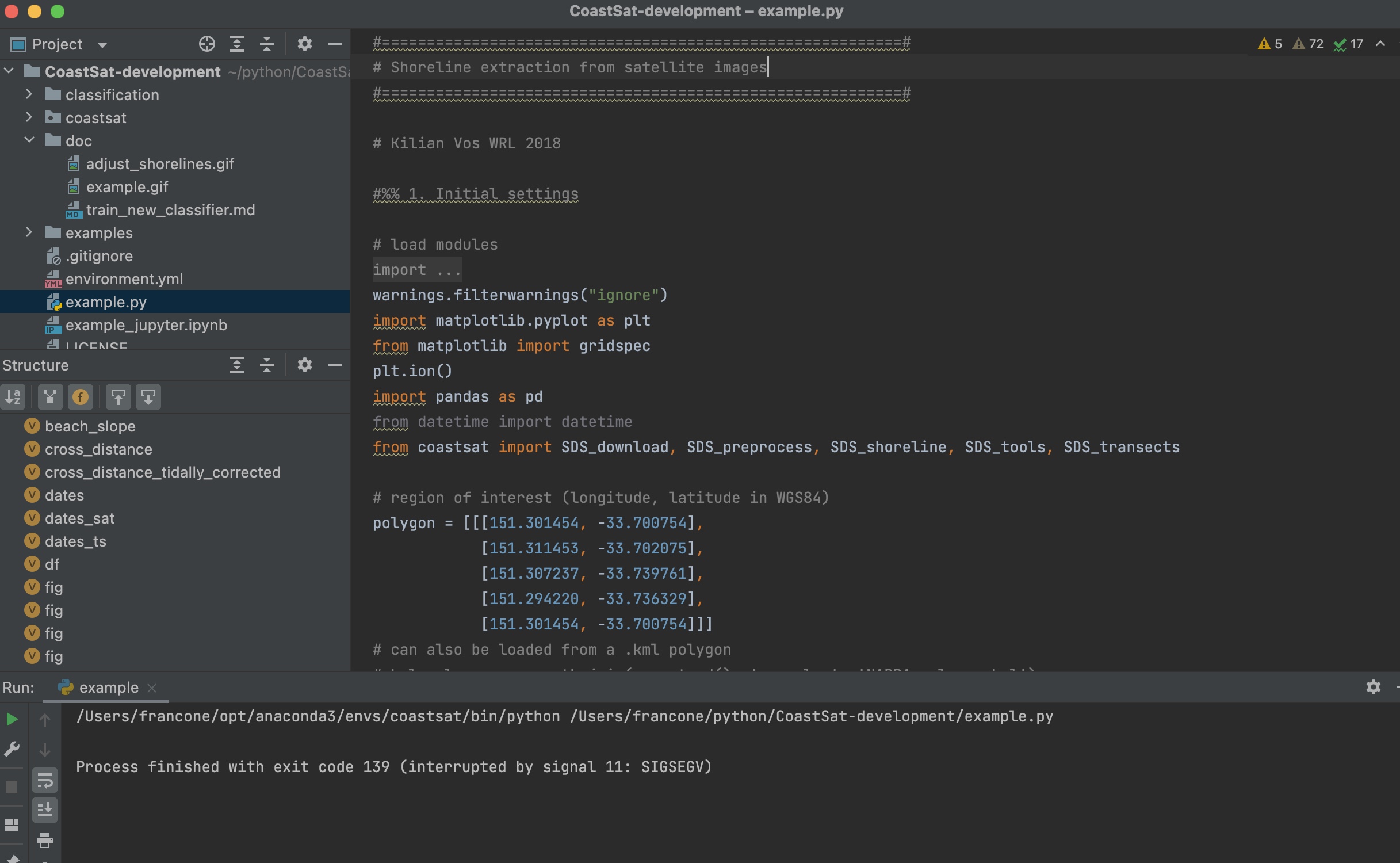The width and height of the screenshot is (1400, 863).
Task: Click the warnings inspection indicator
Action: pos(1271,44)
